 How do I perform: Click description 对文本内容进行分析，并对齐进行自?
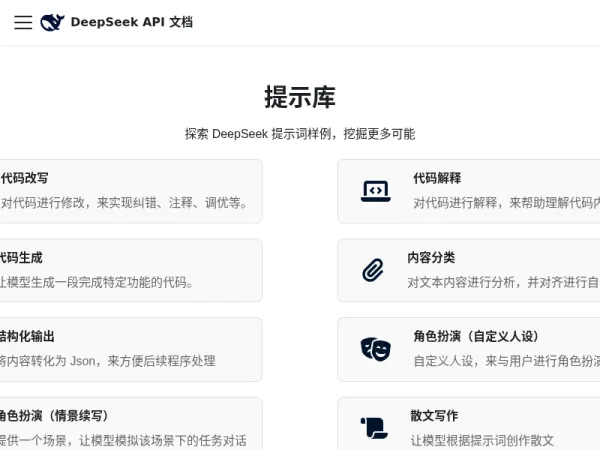pos(504,282)
